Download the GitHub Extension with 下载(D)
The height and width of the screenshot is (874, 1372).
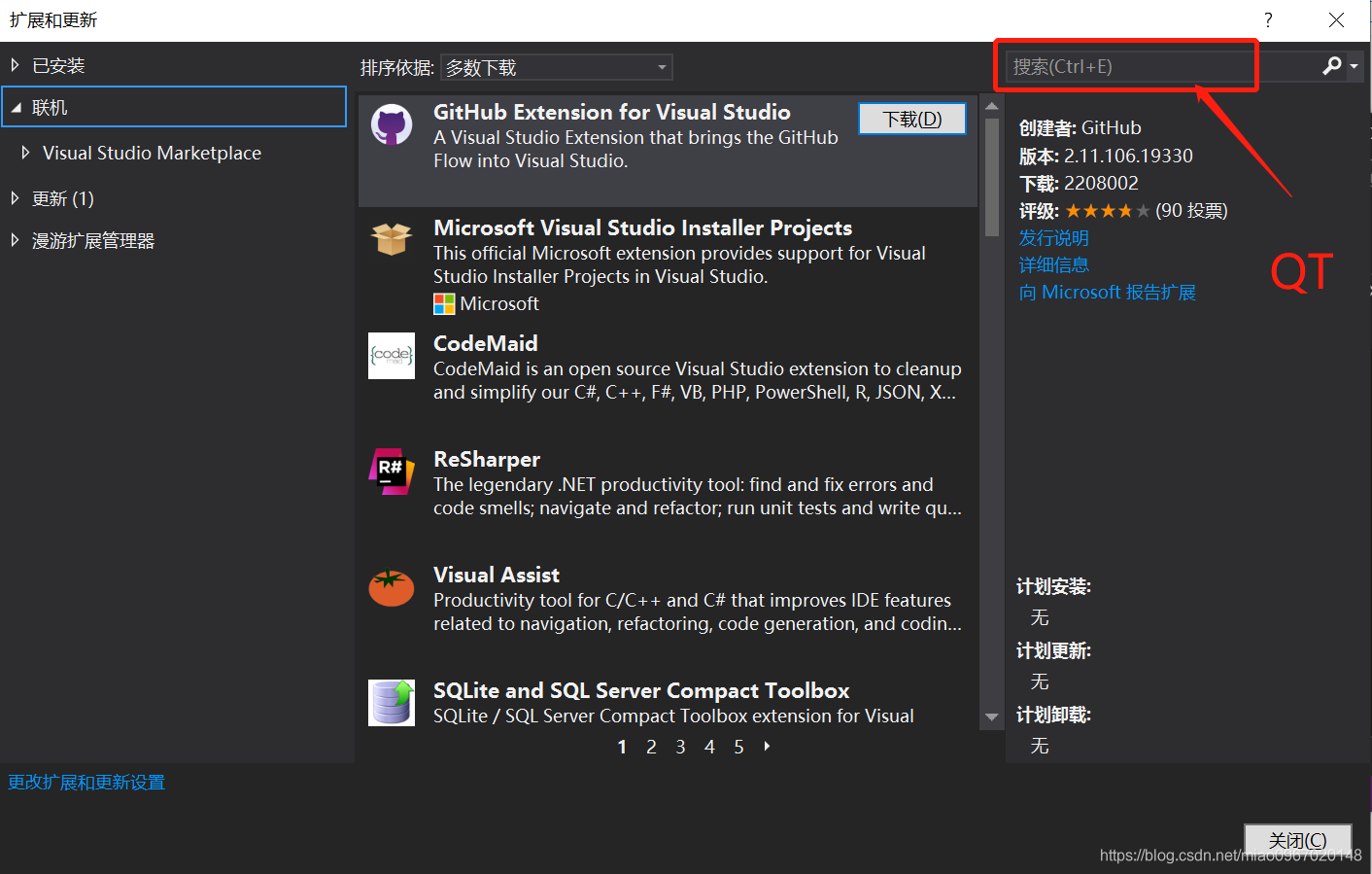(912, 119)
